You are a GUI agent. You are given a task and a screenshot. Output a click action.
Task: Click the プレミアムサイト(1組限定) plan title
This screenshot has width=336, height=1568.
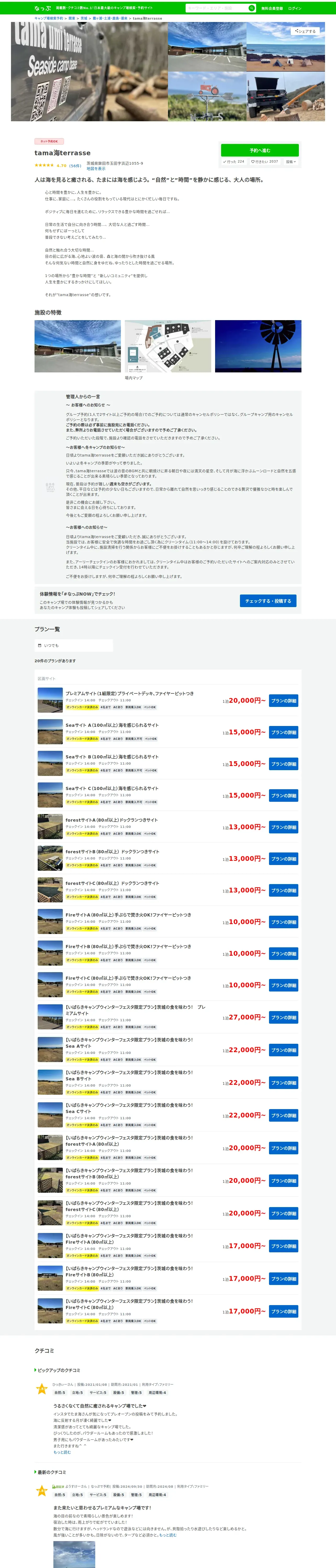(x=130, y=693)
